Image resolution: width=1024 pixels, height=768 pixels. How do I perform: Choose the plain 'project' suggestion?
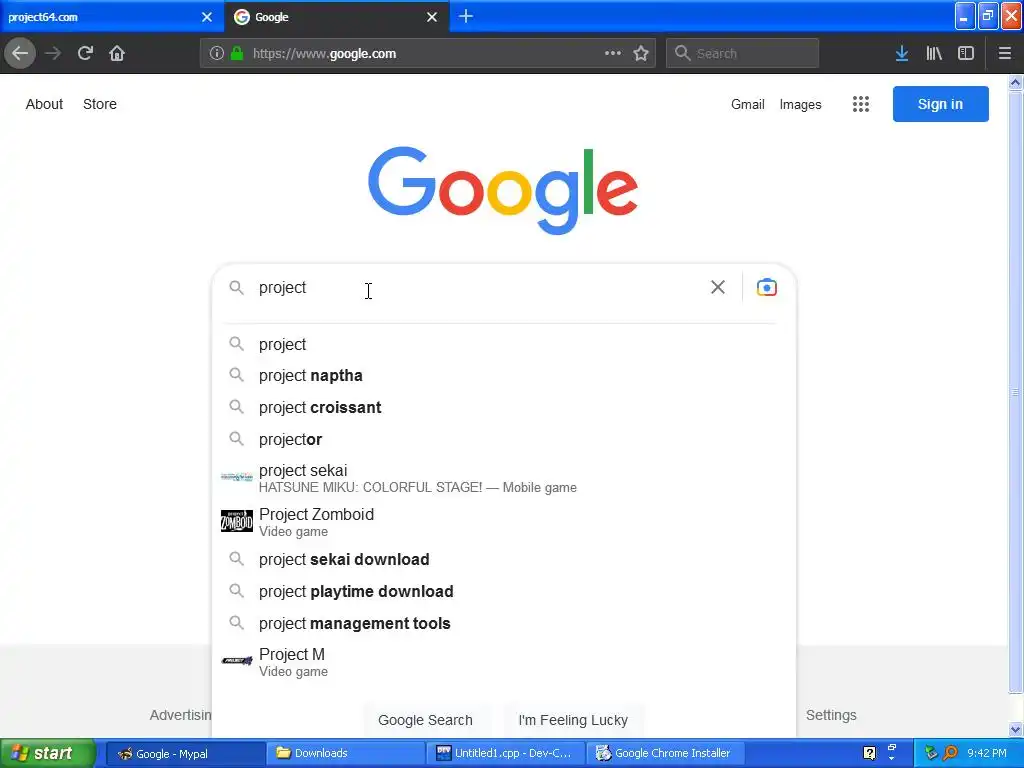(504, 344)
